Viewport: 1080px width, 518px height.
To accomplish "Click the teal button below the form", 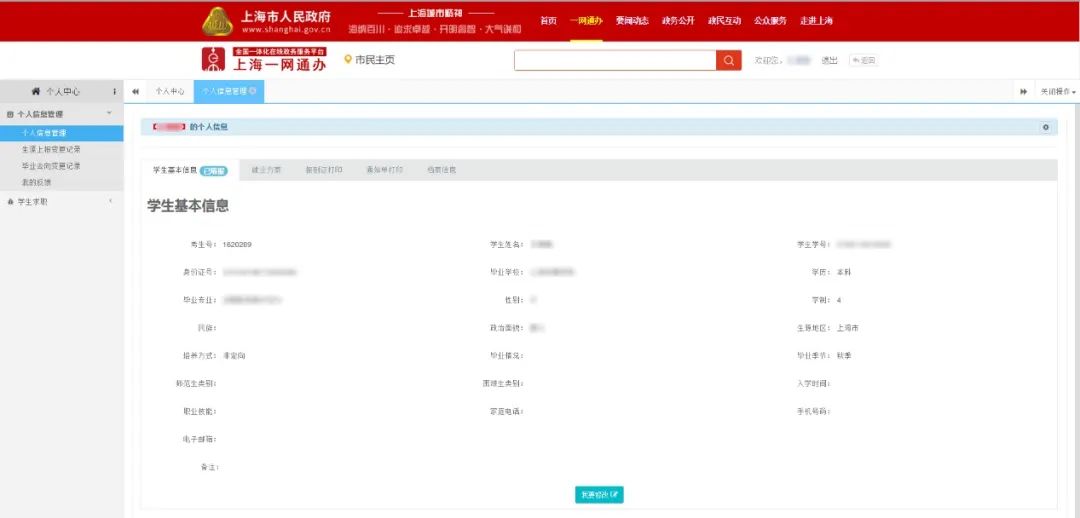I will point(599,495).
